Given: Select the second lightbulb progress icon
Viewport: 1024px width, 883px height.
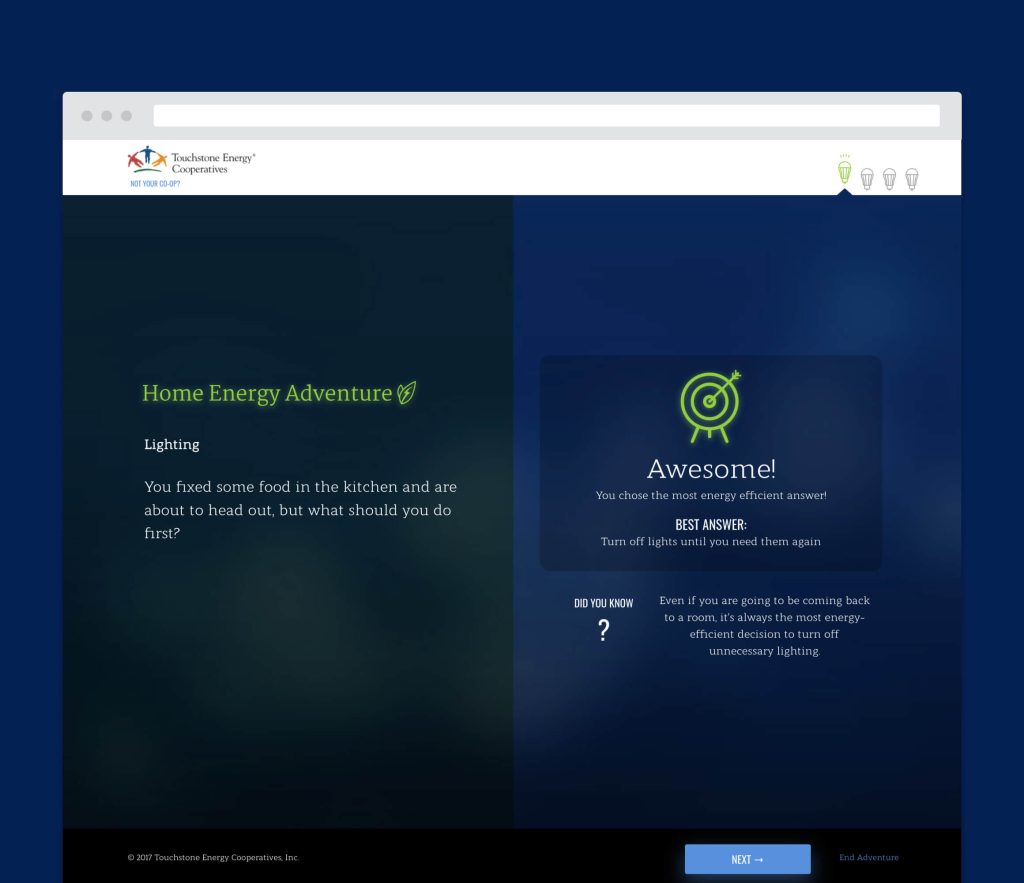Looking at the screenshot, I should tap(867, 179).
